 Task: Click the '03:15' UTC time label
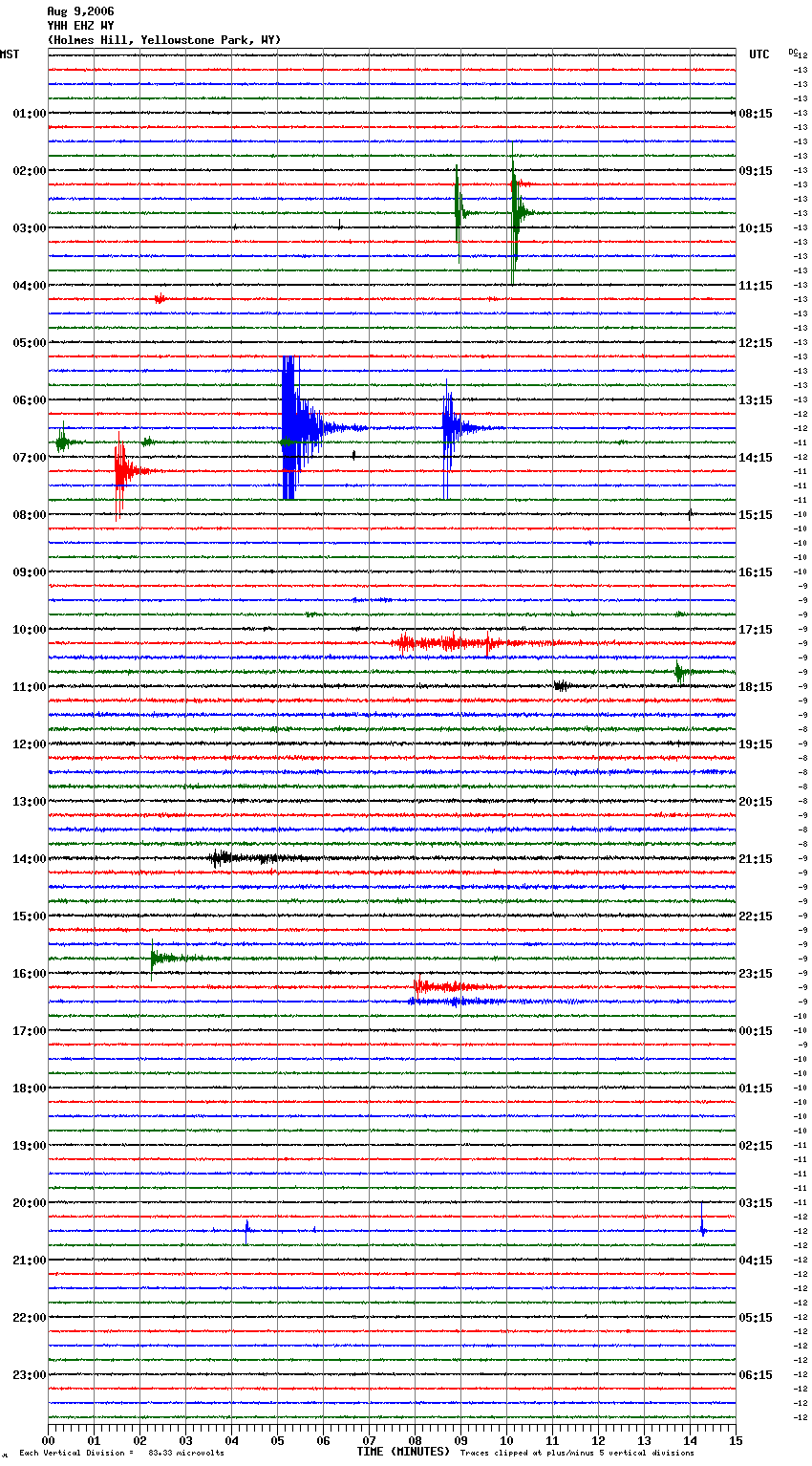click(756, 1202)
